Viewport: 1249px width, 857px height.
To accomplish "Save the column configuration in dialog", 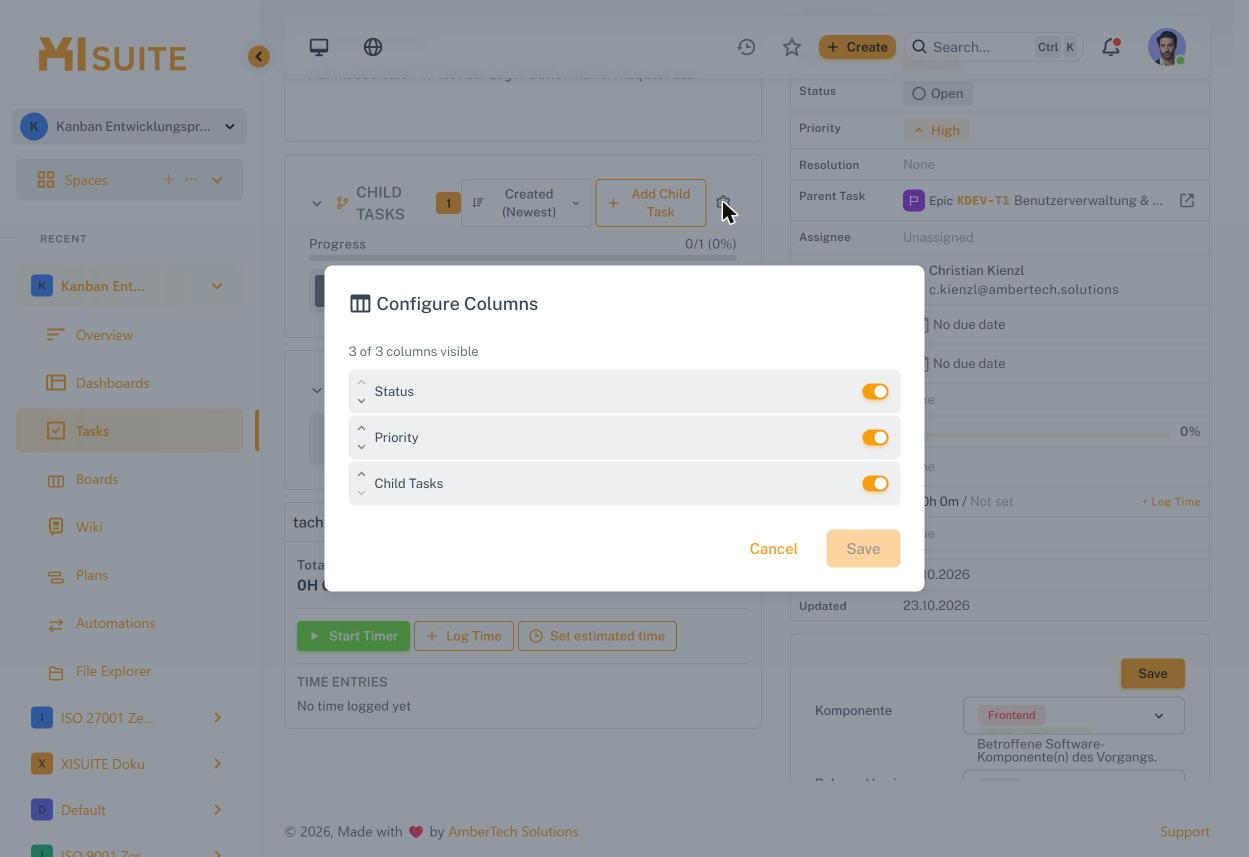I will [863, 549].
